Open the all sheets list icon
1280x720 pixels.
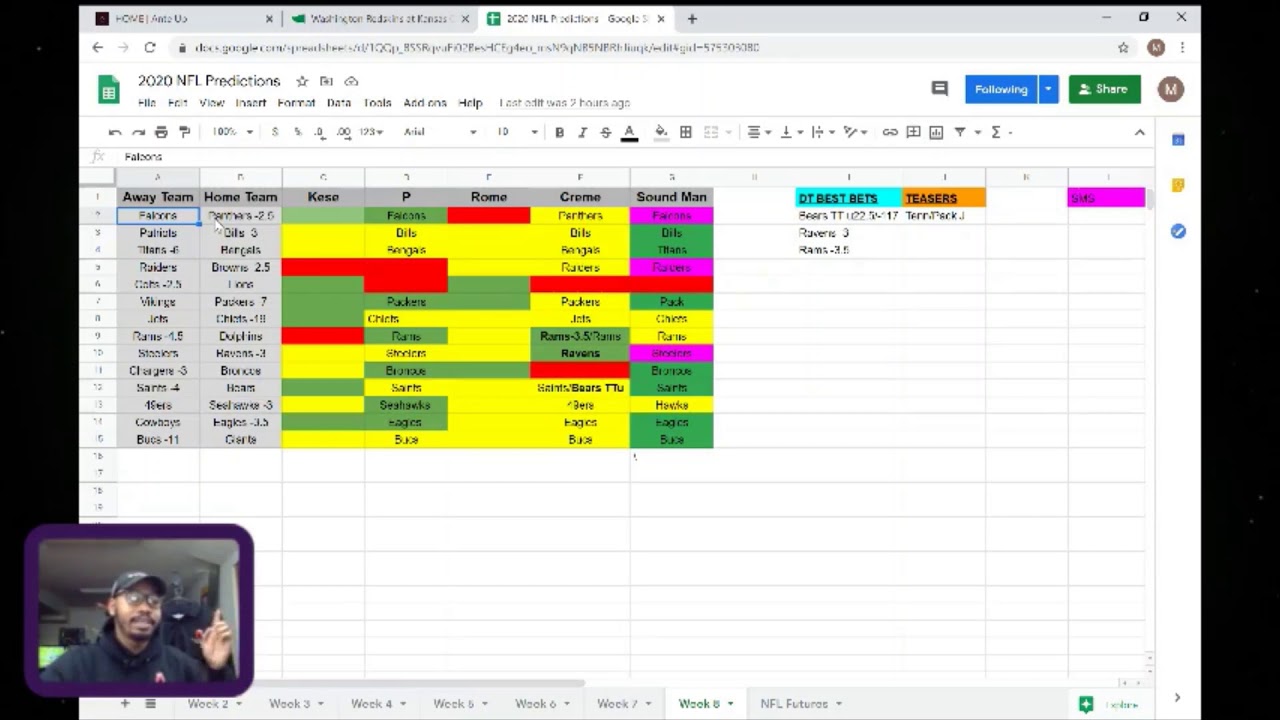[x=151, y=704]
